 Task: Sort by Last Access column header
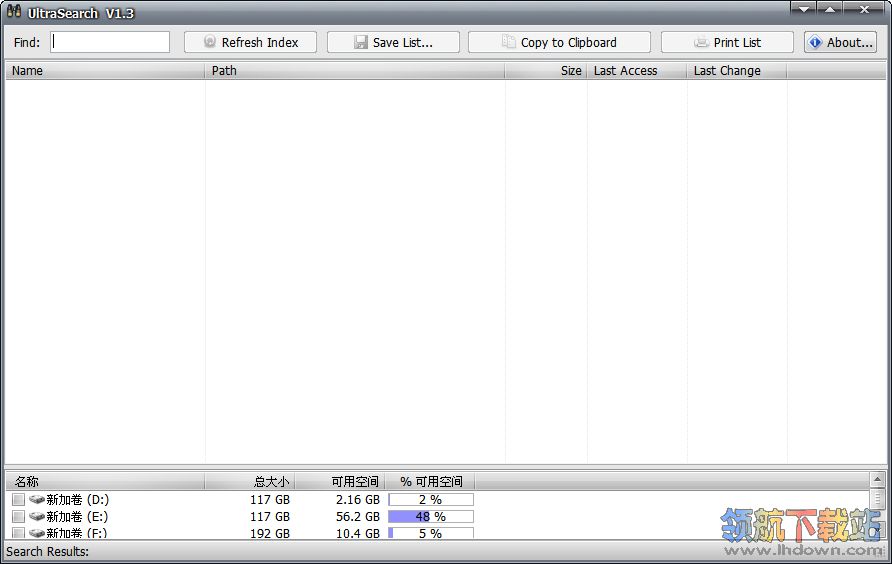637,71
